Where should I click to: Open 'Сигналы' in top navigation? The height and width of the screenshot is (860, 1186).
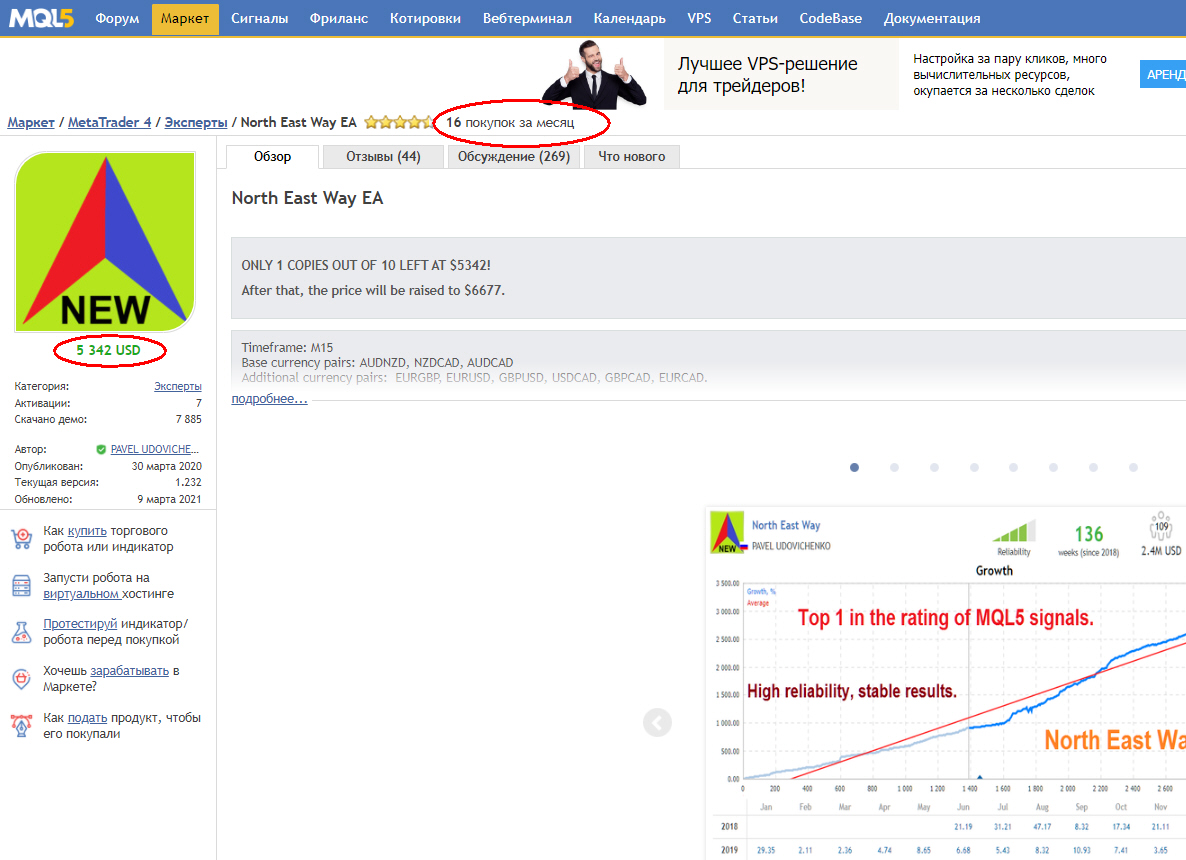tap(259, 18)
